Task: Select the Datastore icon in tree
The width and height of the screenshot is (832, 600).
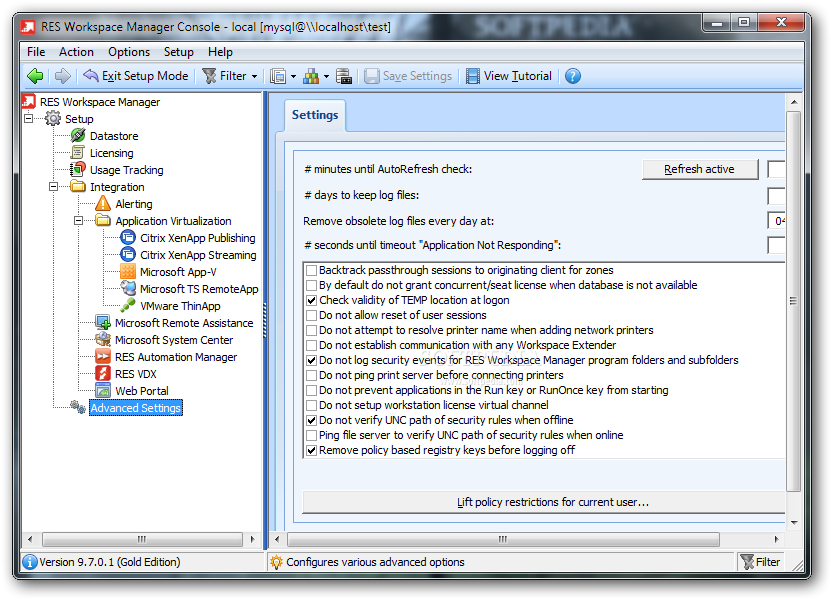Action: [x=78, y=135]
